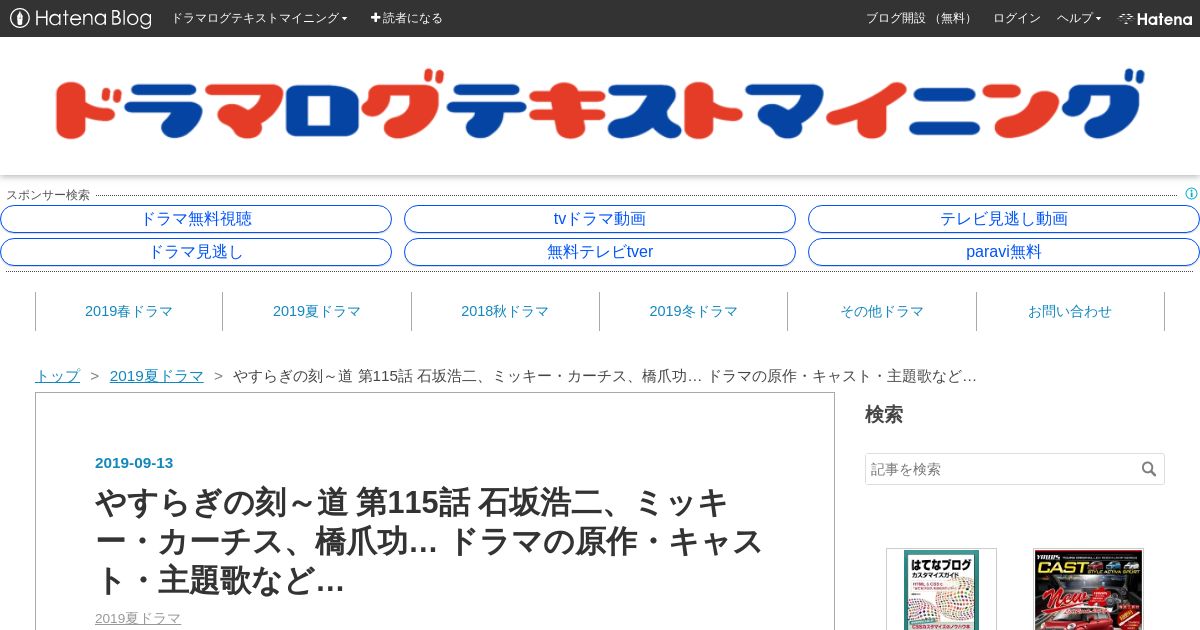1200x630 pixels.
Task: Select the テレビ見逃し動画 sponsored link
Action: 1004,219
